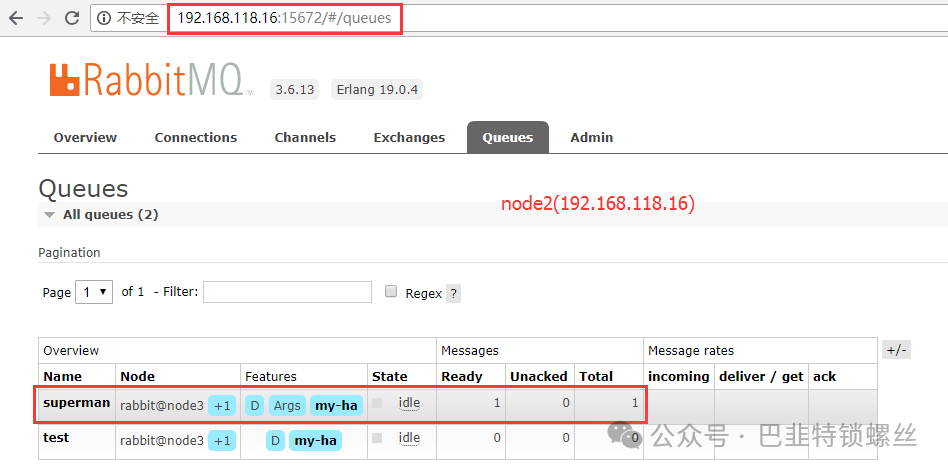Click the version label 3.6.13
This screenshot has width=948, height=474.
click(294, 89)
